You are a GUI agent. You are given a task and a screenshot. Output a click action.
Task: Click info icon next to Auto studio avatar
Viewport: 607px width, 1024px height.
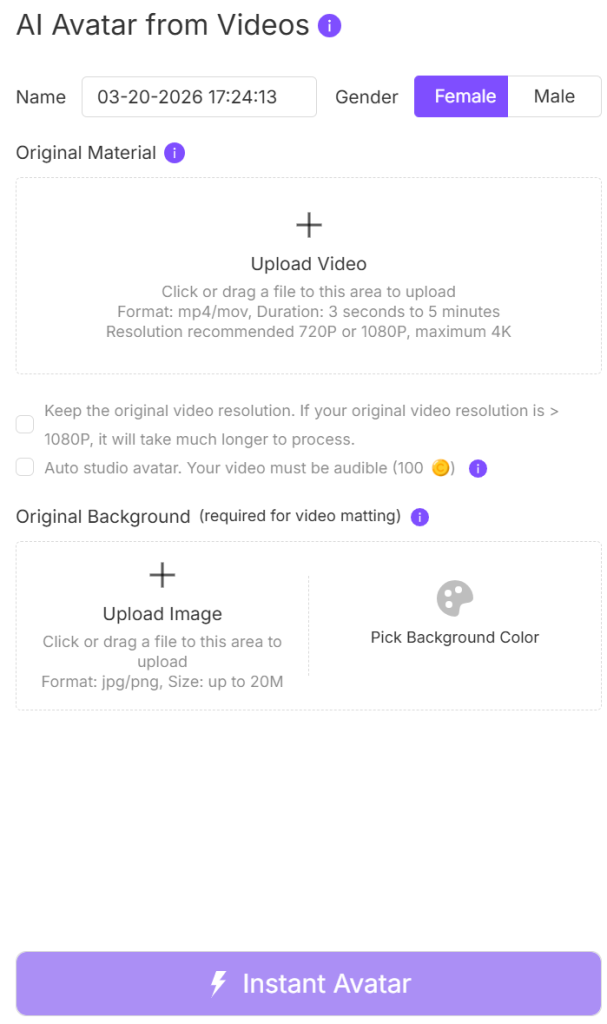478,468
